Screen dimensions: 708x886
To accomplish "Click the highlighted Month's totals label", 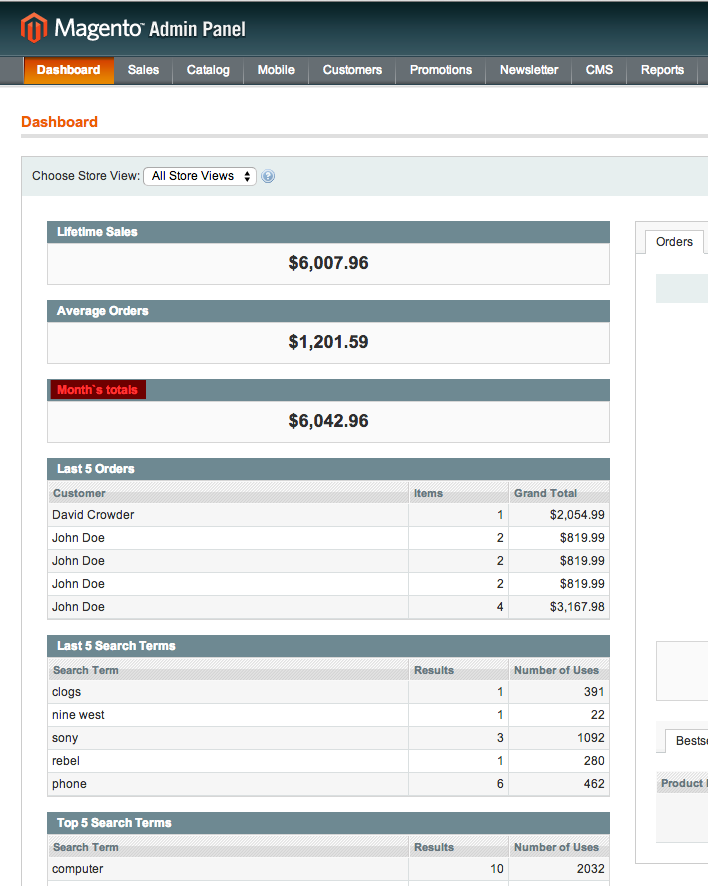I will (98, 390).
